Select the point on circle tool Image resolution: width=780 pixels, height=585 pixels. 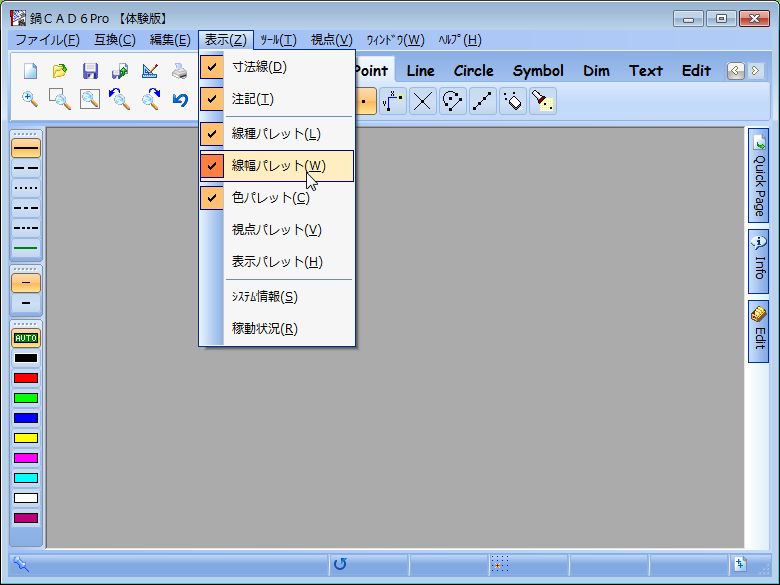pyautogui.click(x=452, y=101)
